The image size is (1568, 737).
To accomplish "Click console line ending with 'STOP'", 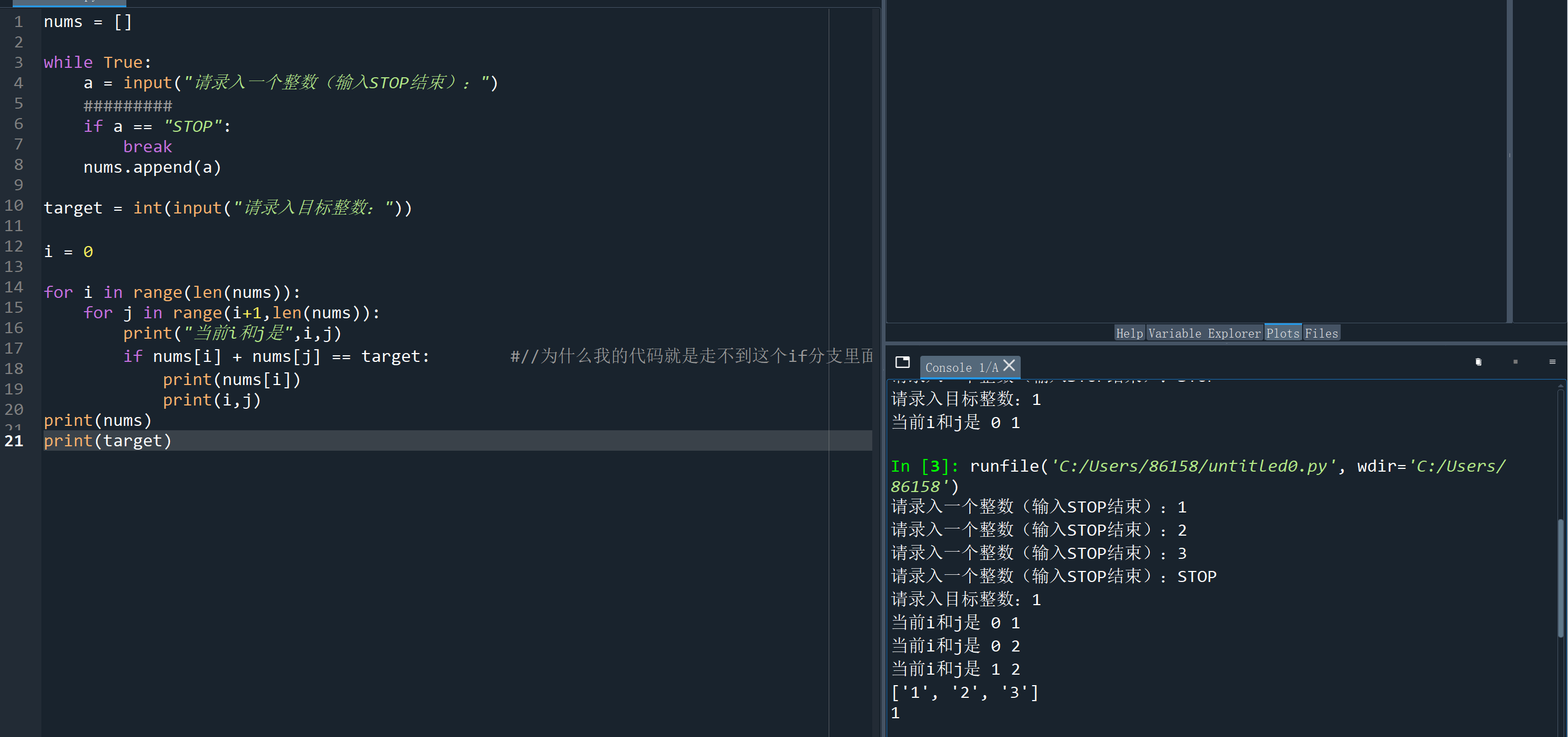I will (1054, 577).
